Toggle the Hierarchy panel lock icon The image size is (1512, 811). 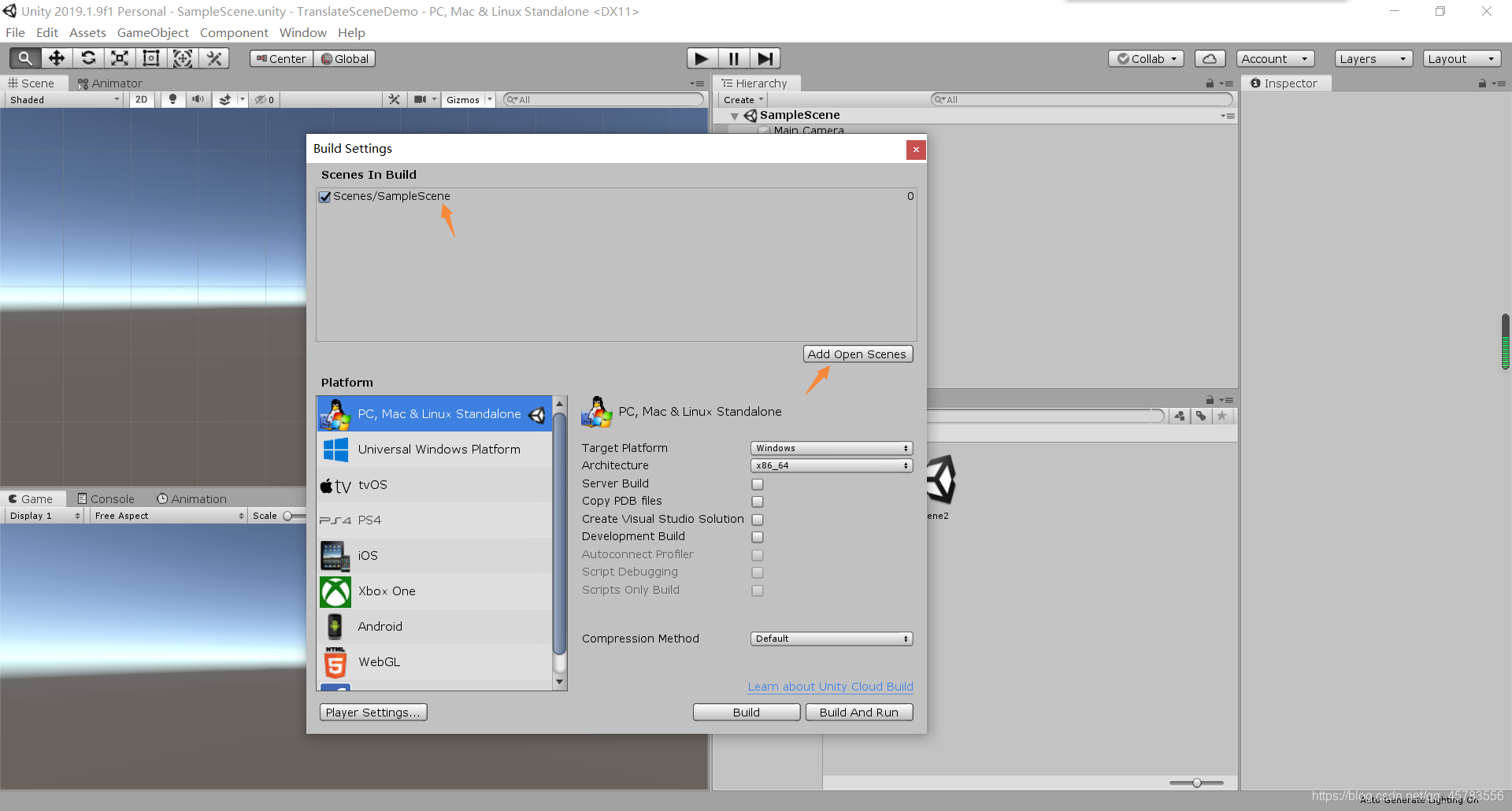1210,83
